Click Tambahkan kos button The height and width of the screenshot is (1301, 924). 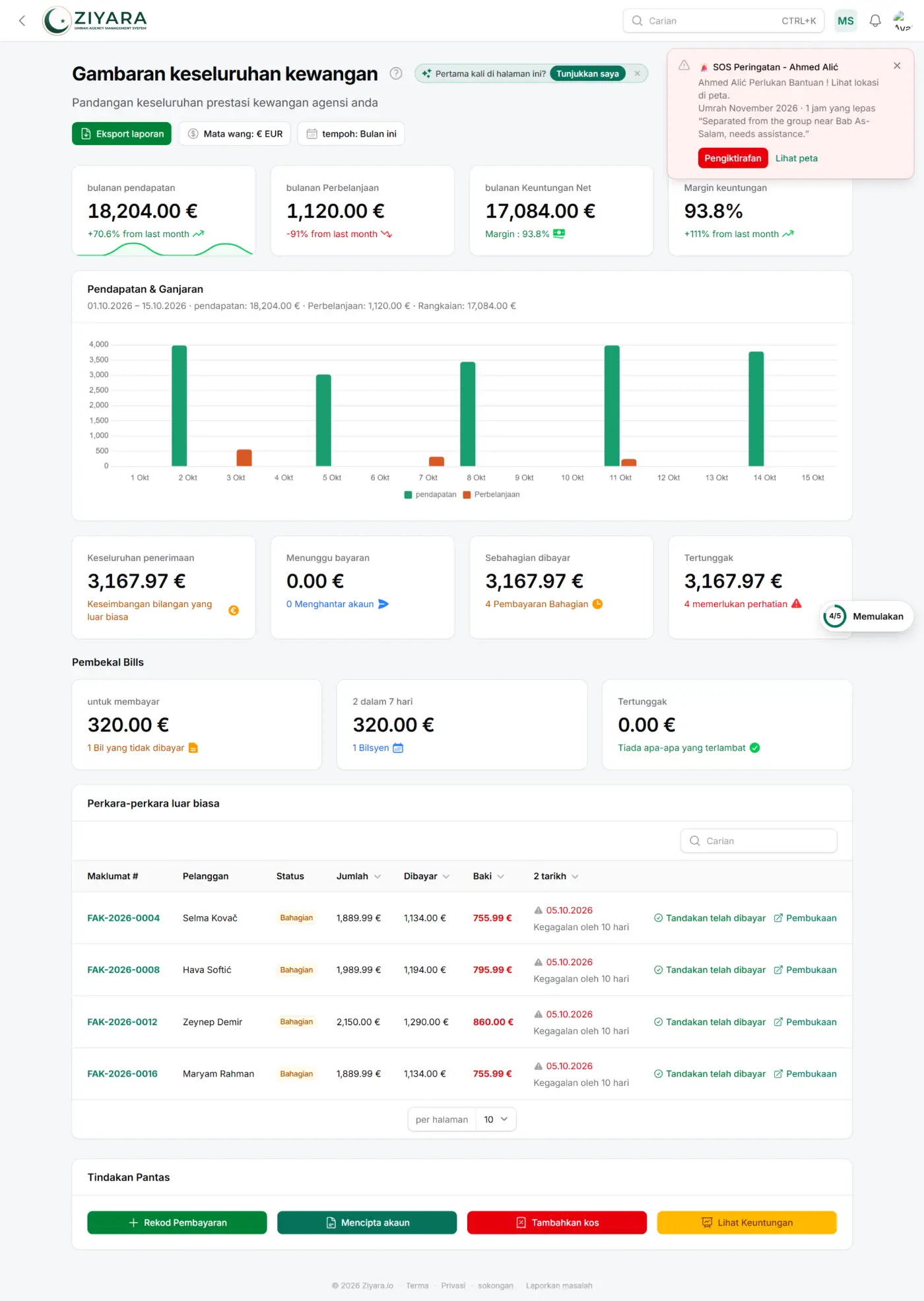[x=557, y=1222]
